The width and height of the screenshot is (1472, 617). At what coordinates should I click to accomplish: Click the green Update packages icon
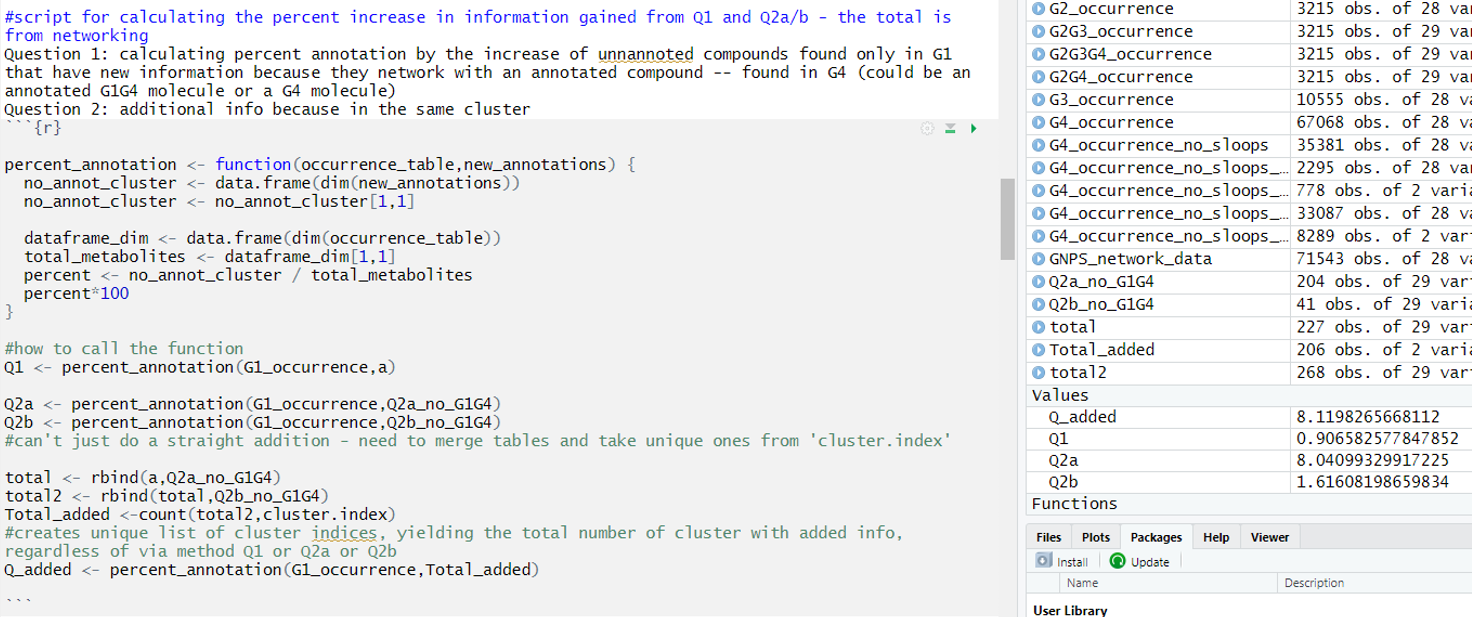(x=1120, y=561)
